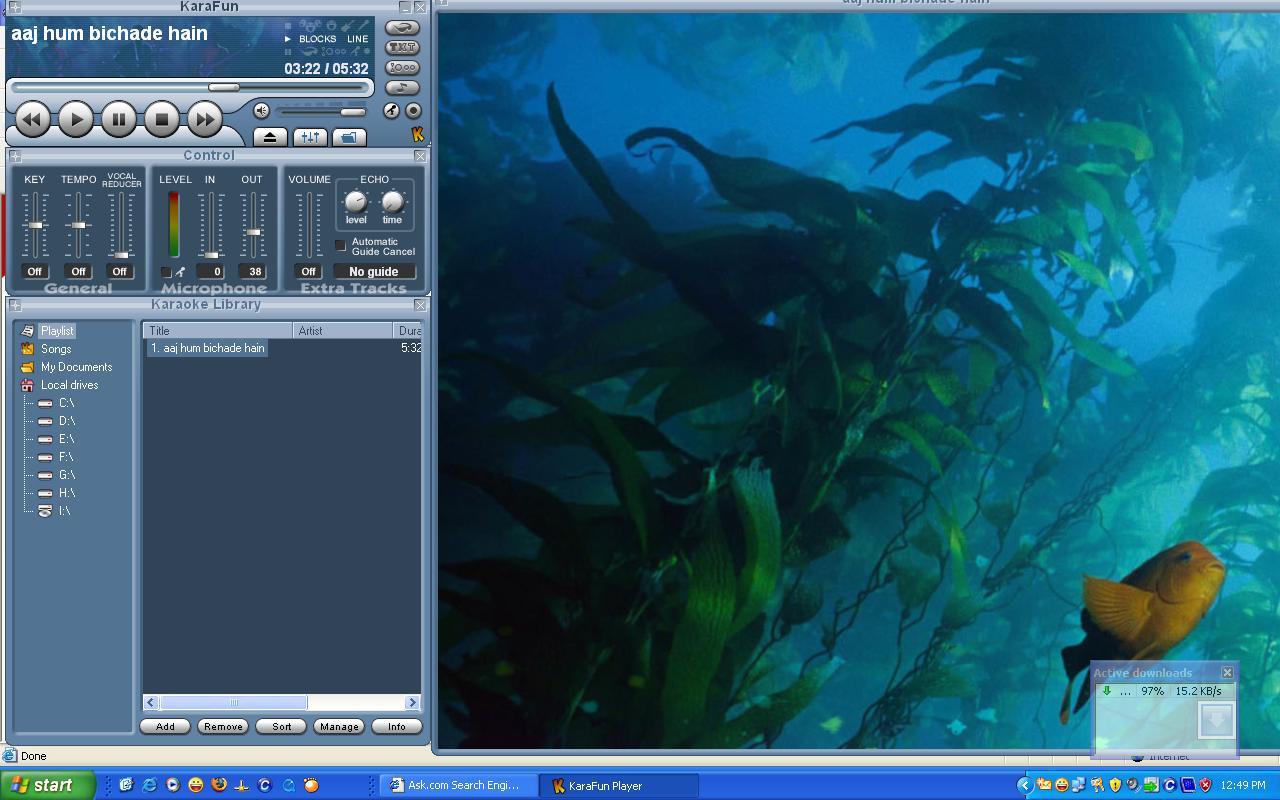The width and height of the screenshot is (1280, 800).
Task: Select the G:\ drive
Action: tap(66, 475)
